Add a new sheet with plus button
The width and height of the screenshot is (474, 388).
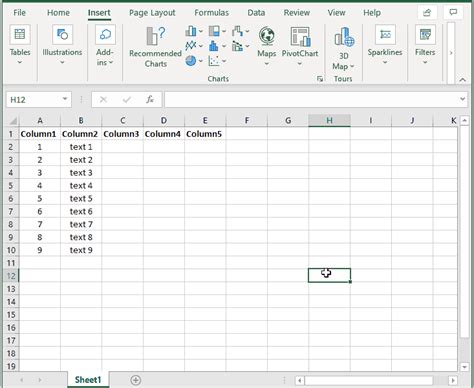(136, 380)
